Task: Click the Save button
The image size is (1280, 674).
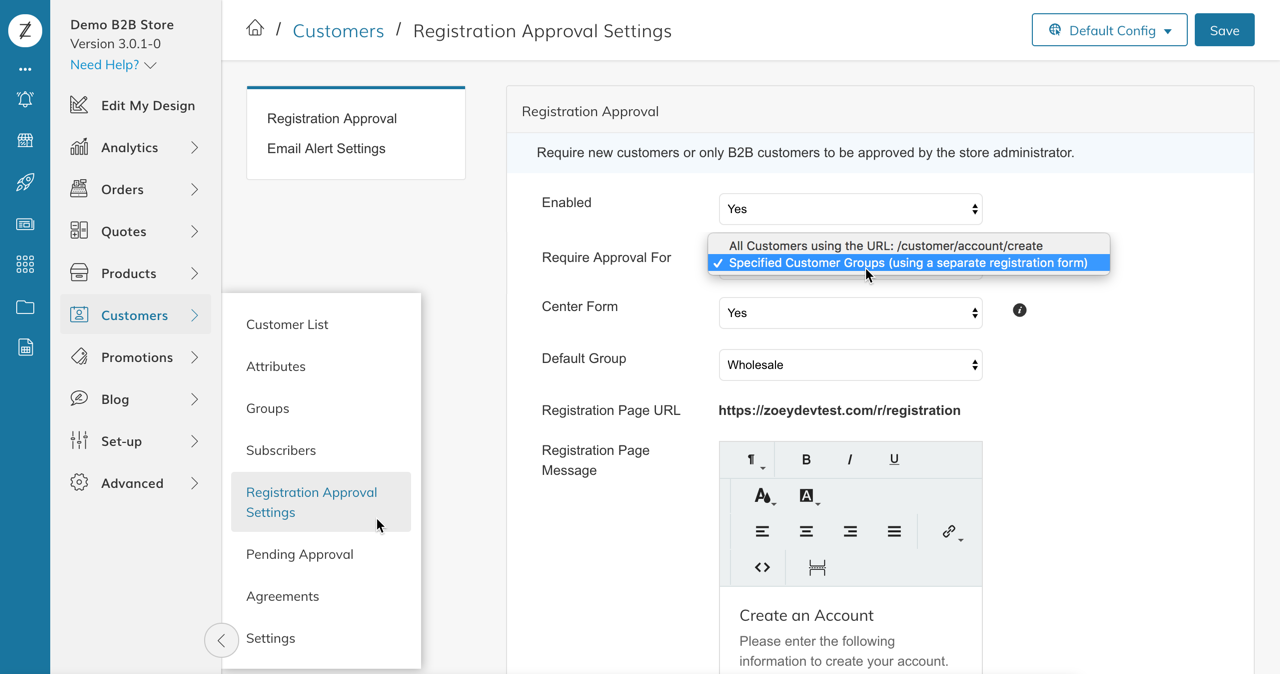Action: coord(1224,30)
